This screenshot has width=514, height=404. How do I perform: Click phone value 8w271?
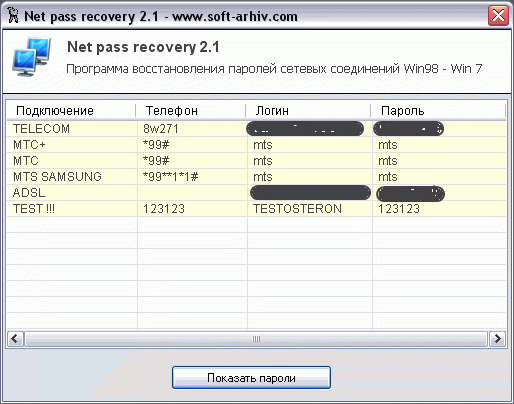(x=161, y=129)
